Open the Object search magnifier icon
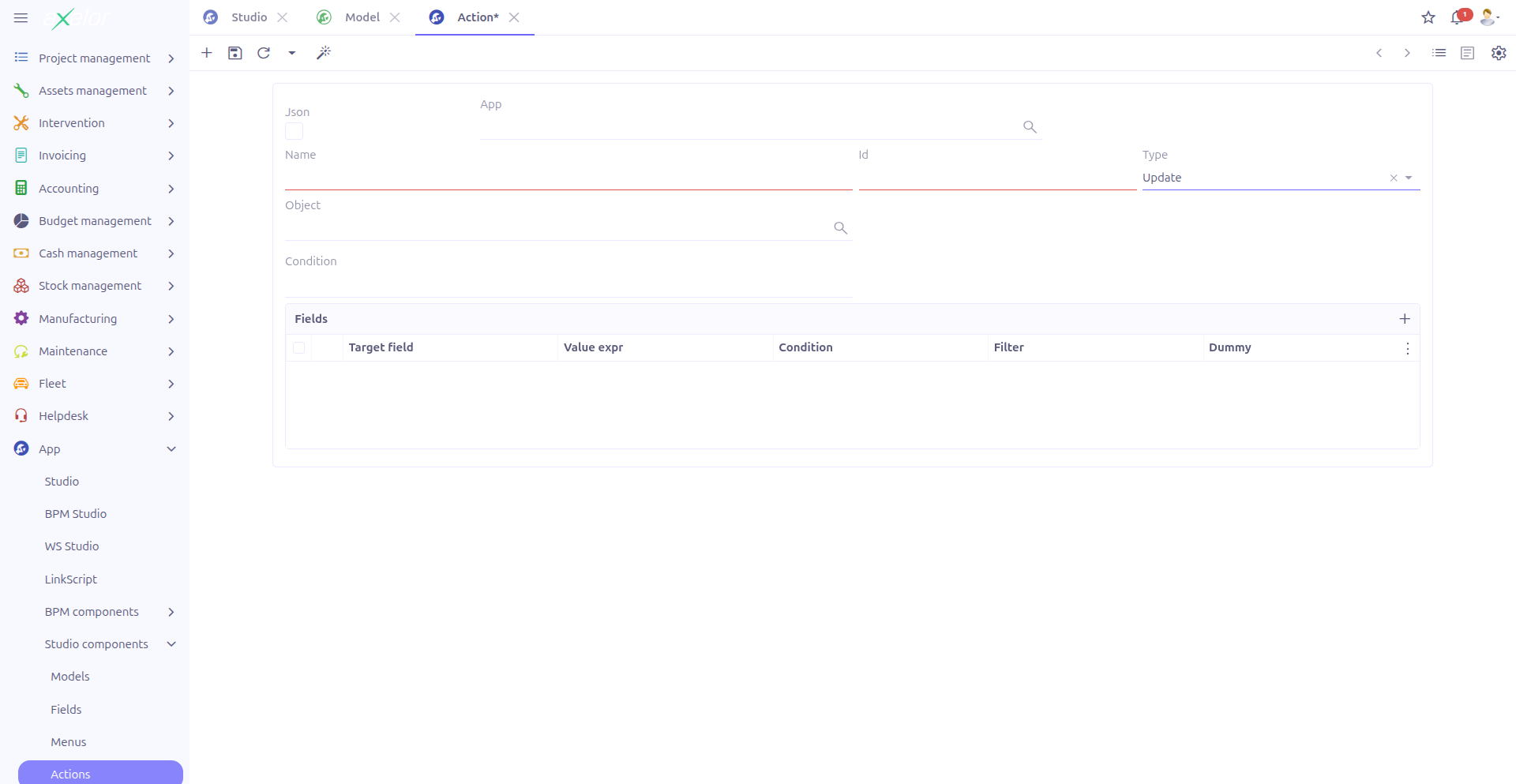This screenshot has width=1516, height=784. pos(840,227)
